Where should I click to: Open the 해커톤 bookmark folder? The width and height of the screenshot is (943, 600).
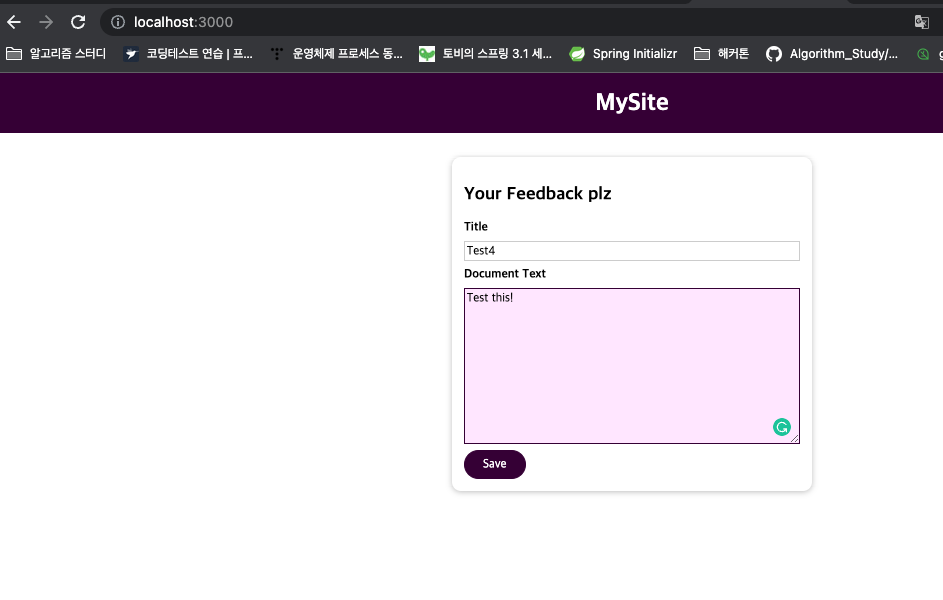pos(721,54)
